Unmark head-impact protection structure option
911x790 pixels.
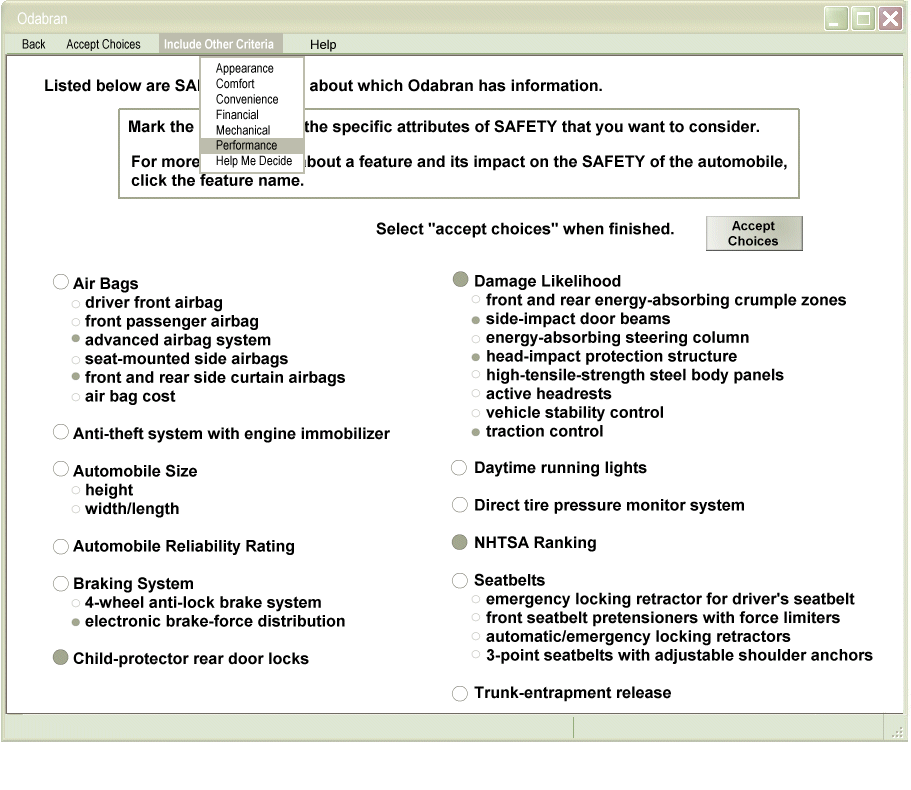(x=476, y=357)
